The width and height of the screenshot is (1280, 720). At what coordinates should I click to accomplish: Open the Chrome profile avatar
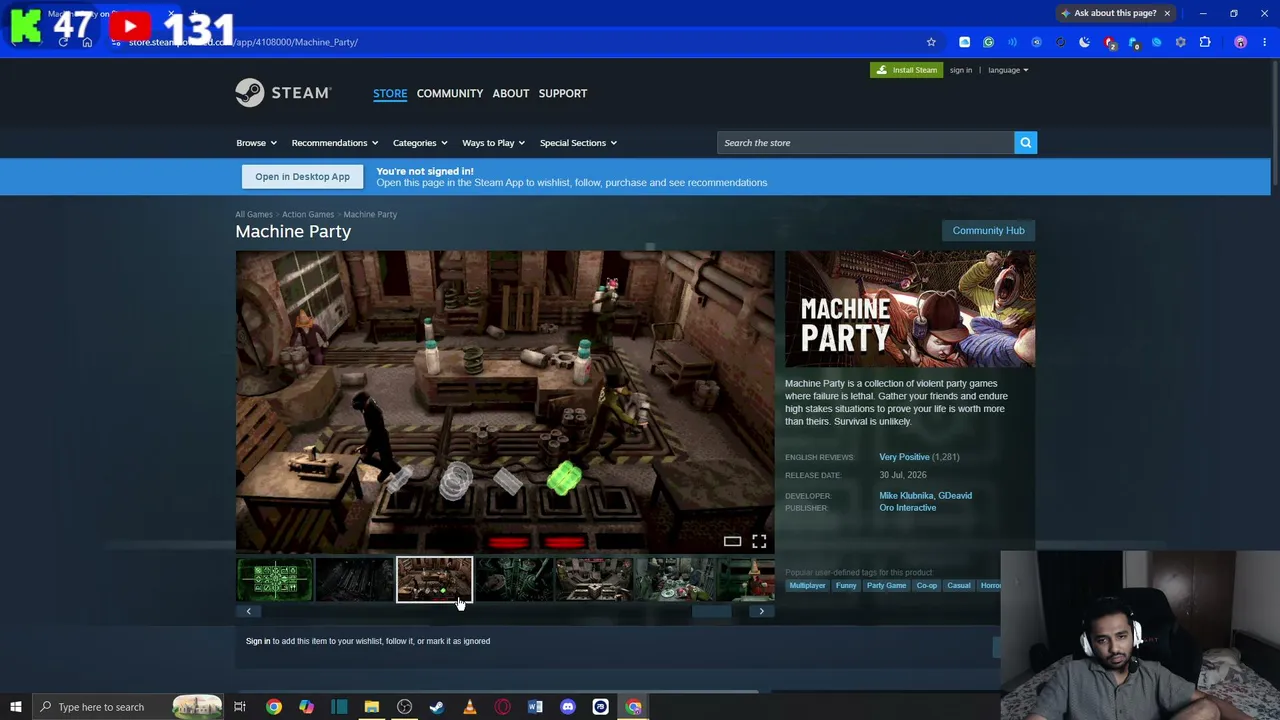tap(1241, 42)
